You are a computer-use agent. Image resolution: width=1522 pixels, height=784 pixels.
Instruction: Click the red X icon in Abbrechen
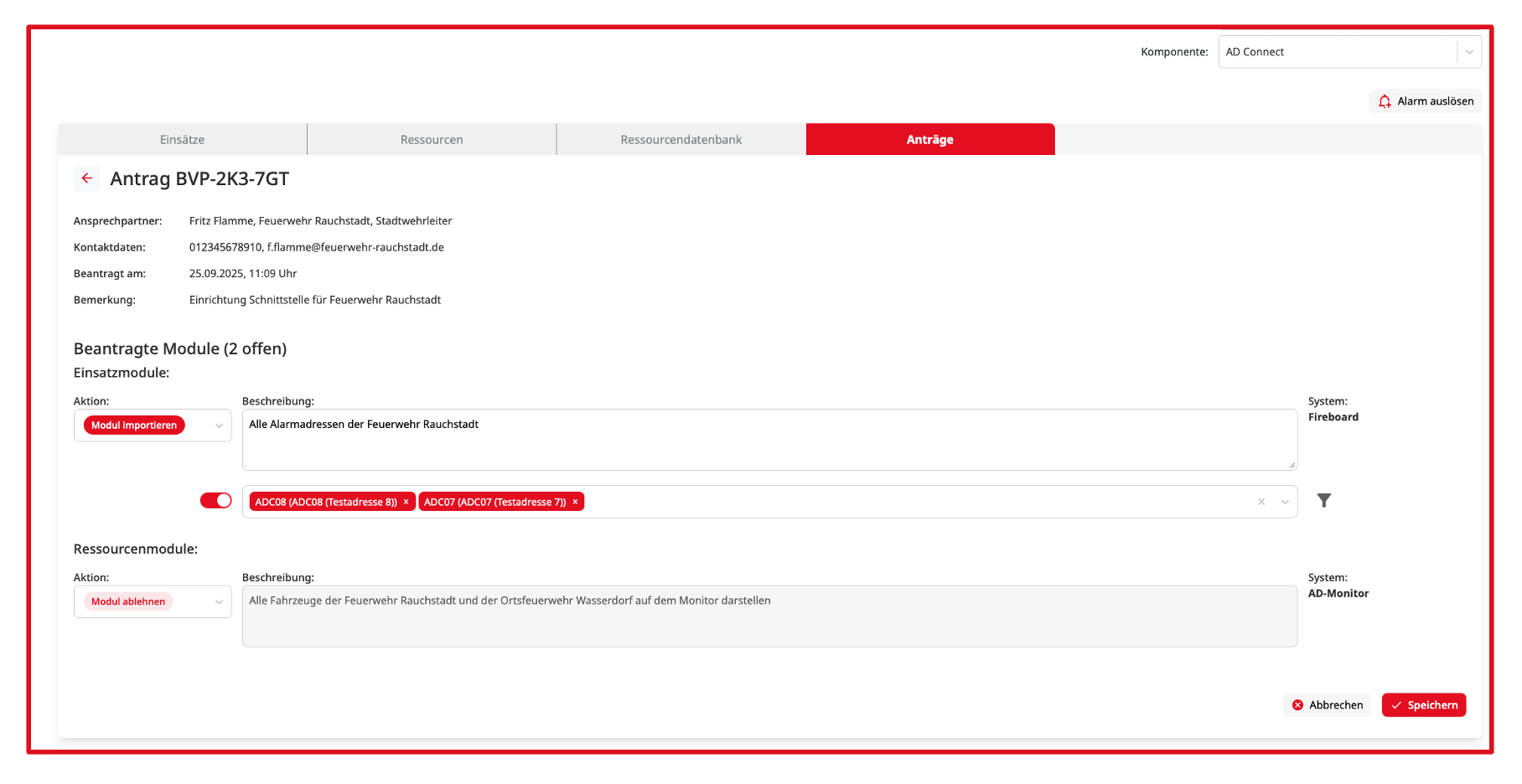1297,705
